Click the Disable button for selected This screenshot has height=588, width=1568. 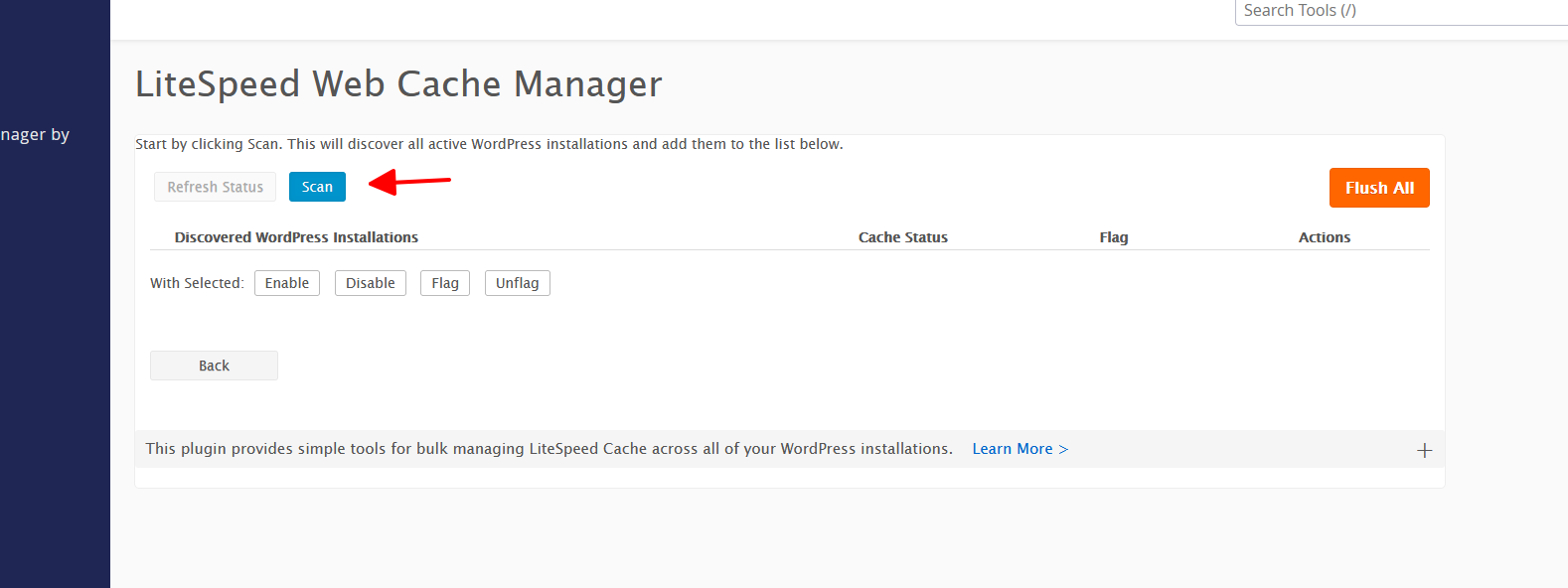tap(371, 283)
